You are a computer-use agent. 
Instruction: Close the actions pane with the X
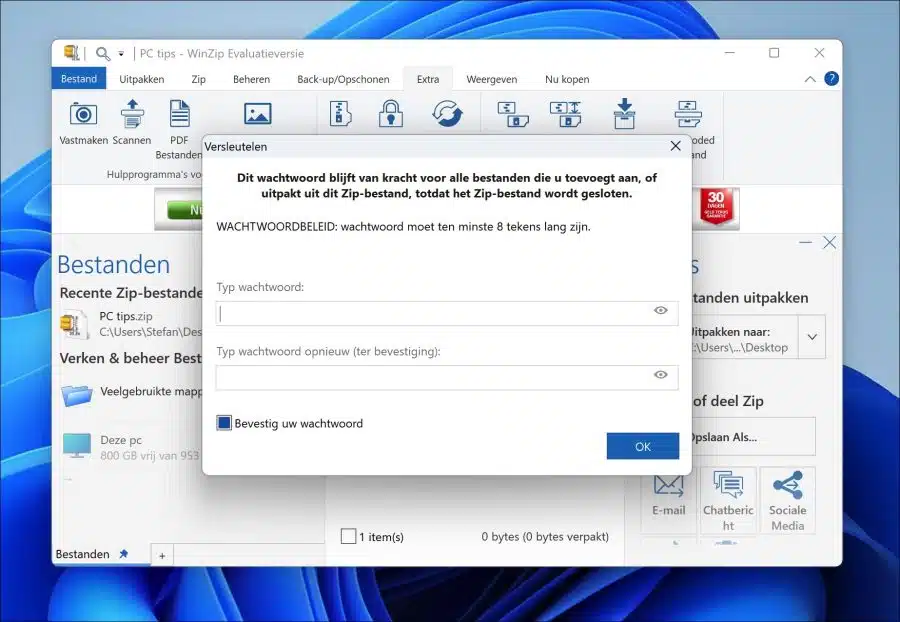[x=829, y=243]
